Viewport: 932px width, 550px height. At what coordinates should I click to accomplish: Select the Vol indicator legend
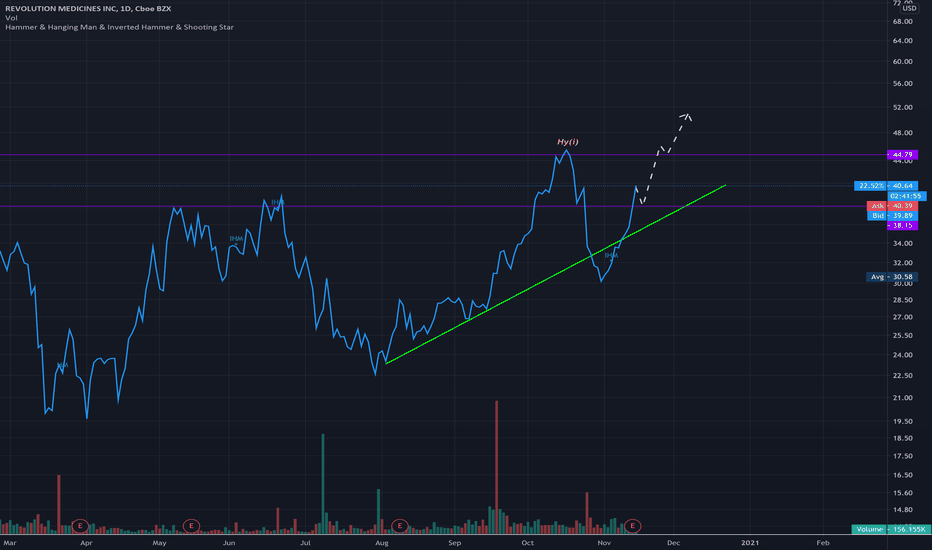coord(11,18)
